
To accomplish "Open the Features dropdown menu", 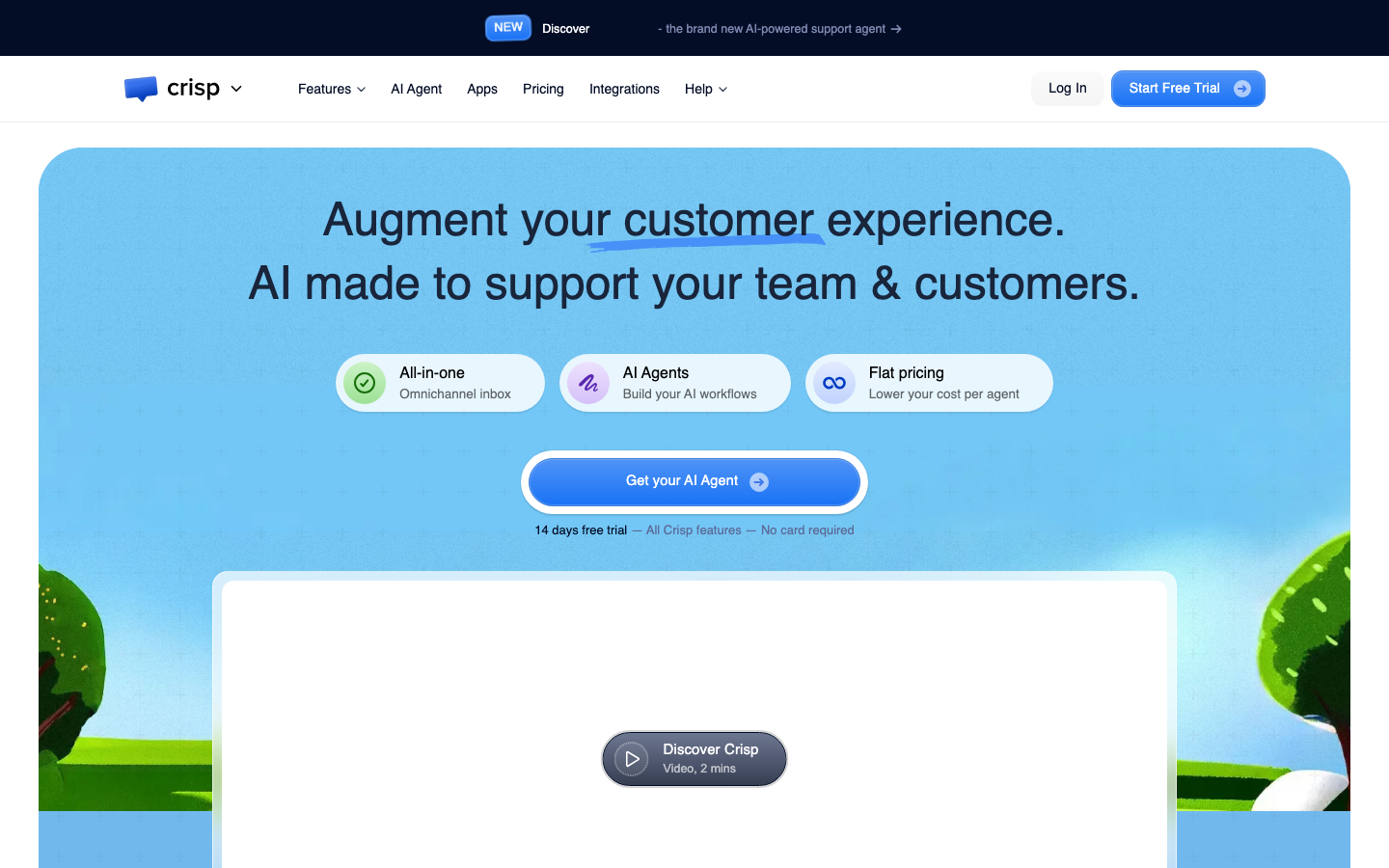I will [332, 89].
